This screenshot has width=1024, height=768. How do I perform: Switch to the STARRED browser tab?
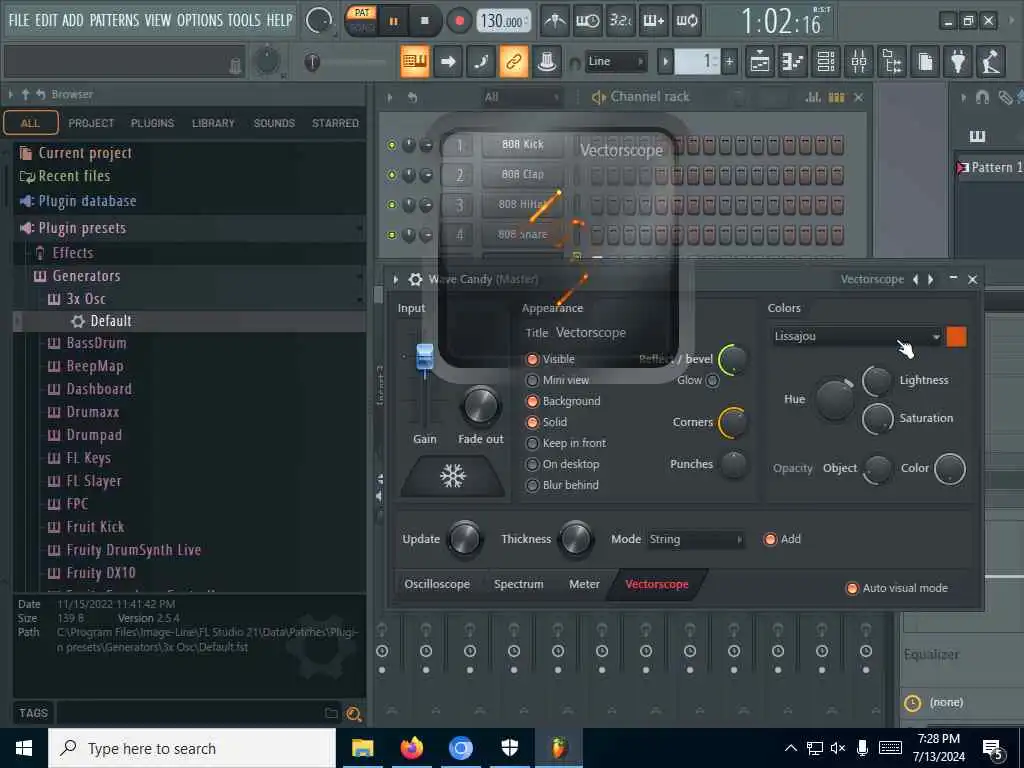(335, 123)
